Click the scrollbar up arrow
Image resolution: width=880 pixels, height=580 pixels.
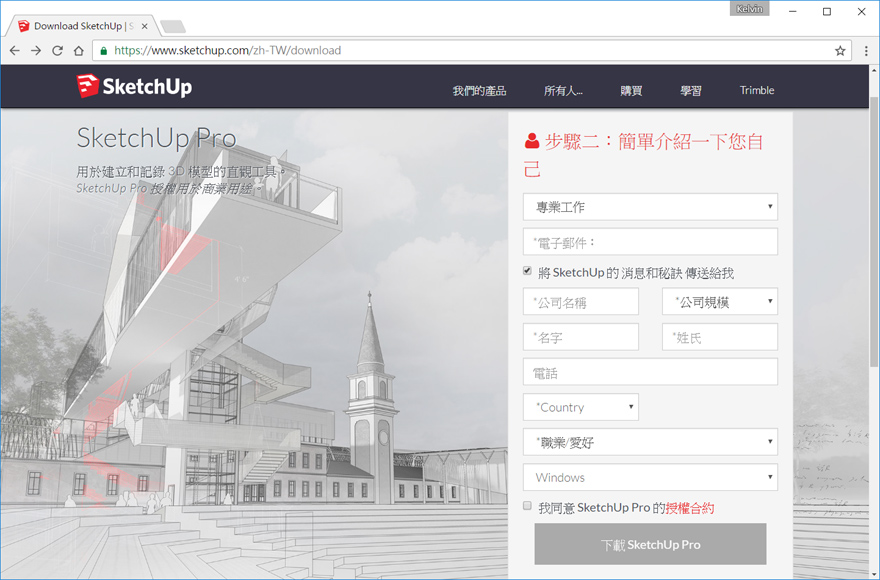click(874, 70)
